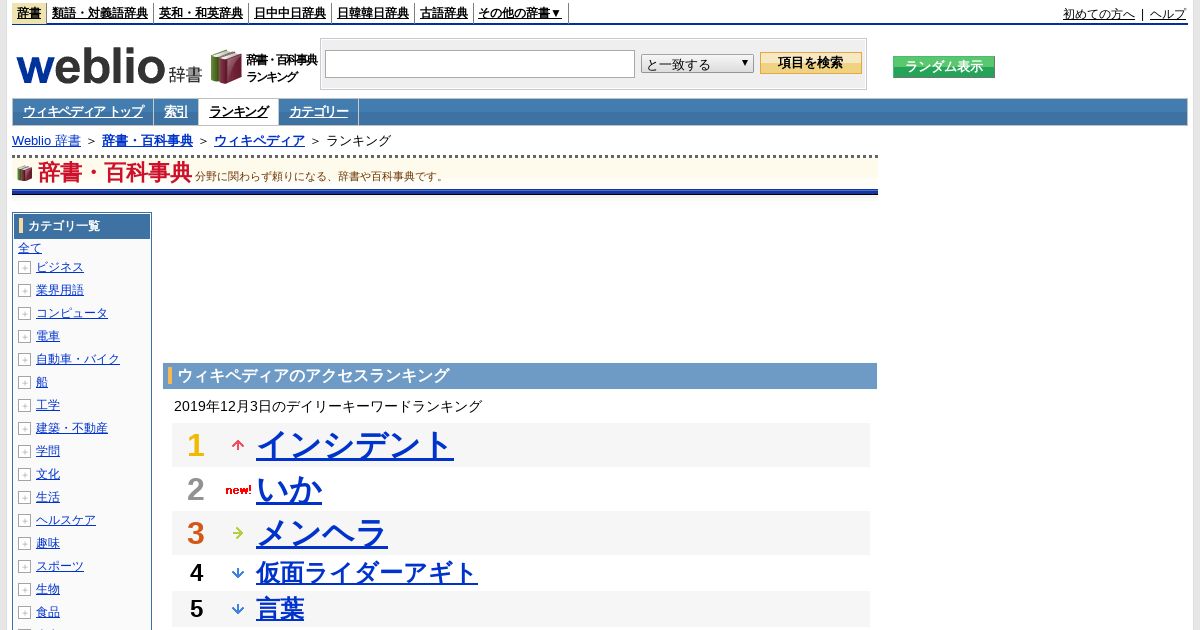The height and width of the screenshot is (630, 1200).
Task: Expand the 食品 category plus icon
Action: tap(24, 613)
